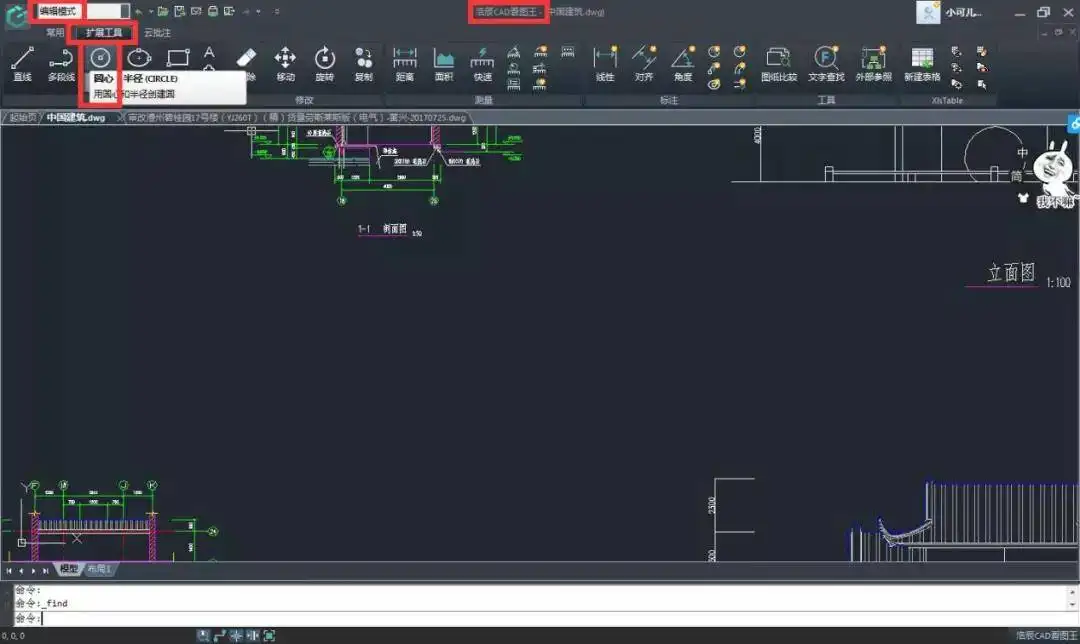Activate the 复制 copy tool

pyautogui.click(x=364, y=63)
